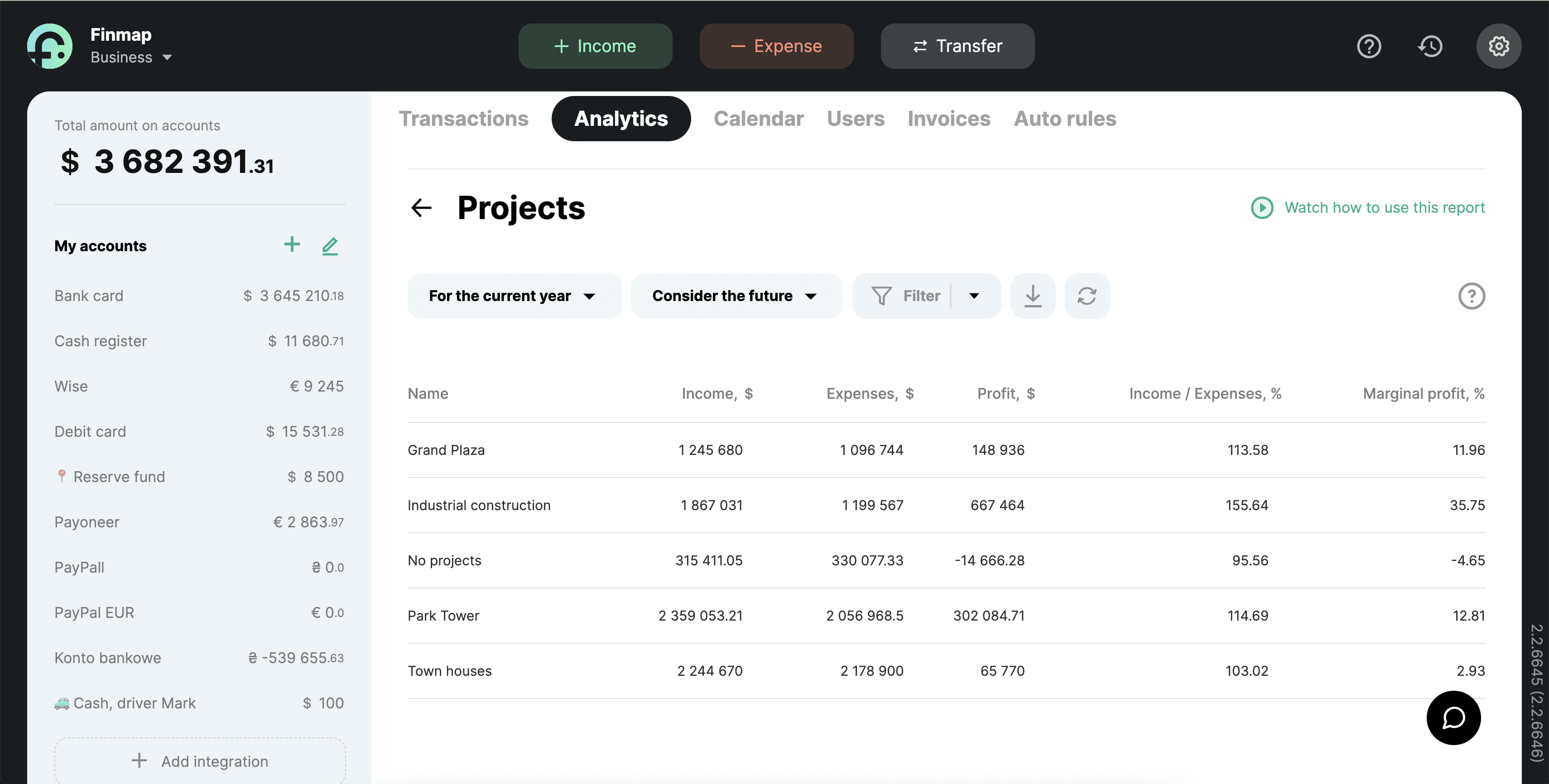1549x784 pixels.
Task: Click the header help question mark
Action: click(x=1369, y=46)
